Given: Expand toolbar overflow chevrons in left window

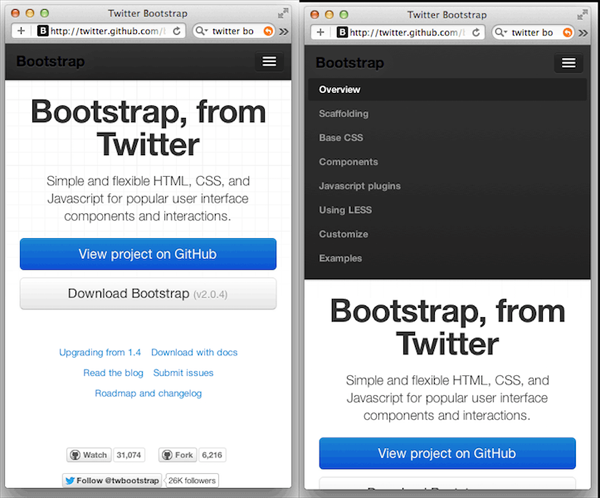Looking at the screenshot, I should pyautogui.click(x=284, y=31).
